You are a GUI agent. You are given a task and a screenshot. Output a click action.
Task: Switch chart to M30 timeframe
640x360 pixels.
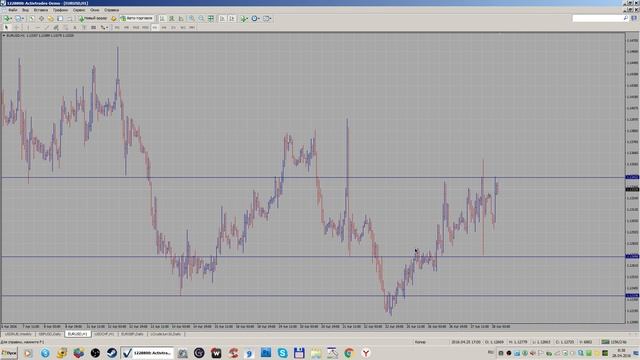click(x=145, y=27)
